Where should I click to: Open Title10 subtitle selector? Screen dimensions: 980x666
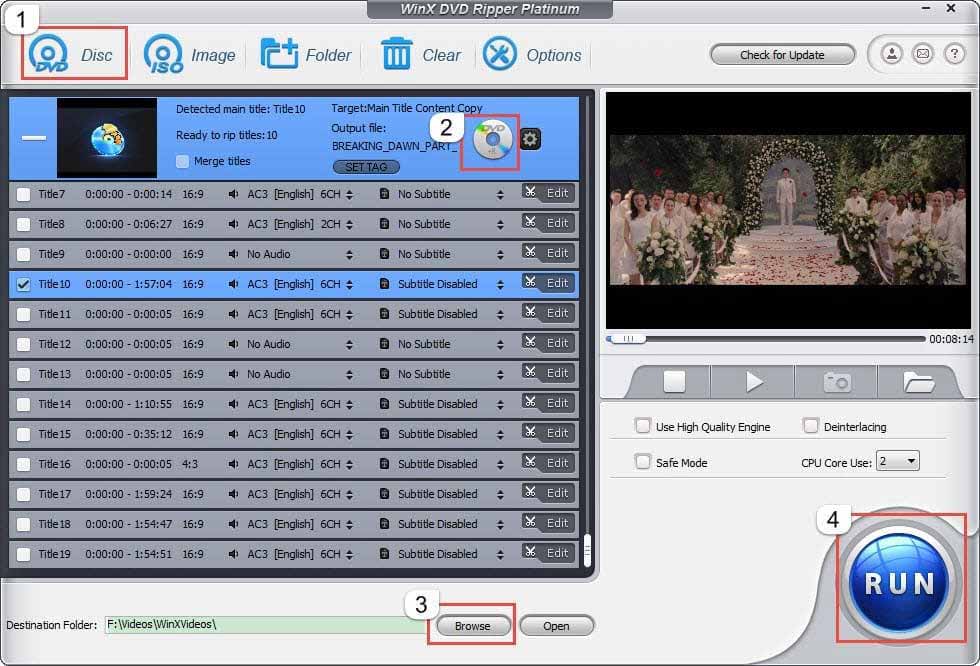point(500,284)
